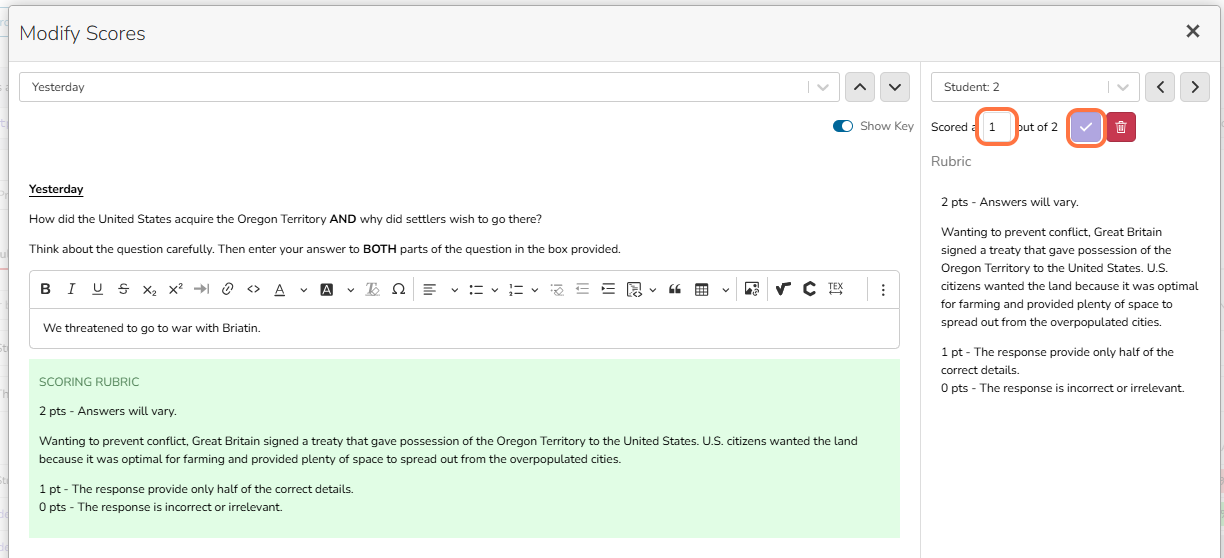Open the chemistry formula editor
The height and width of the screenshot is (558, 1224).
[809, 290]
